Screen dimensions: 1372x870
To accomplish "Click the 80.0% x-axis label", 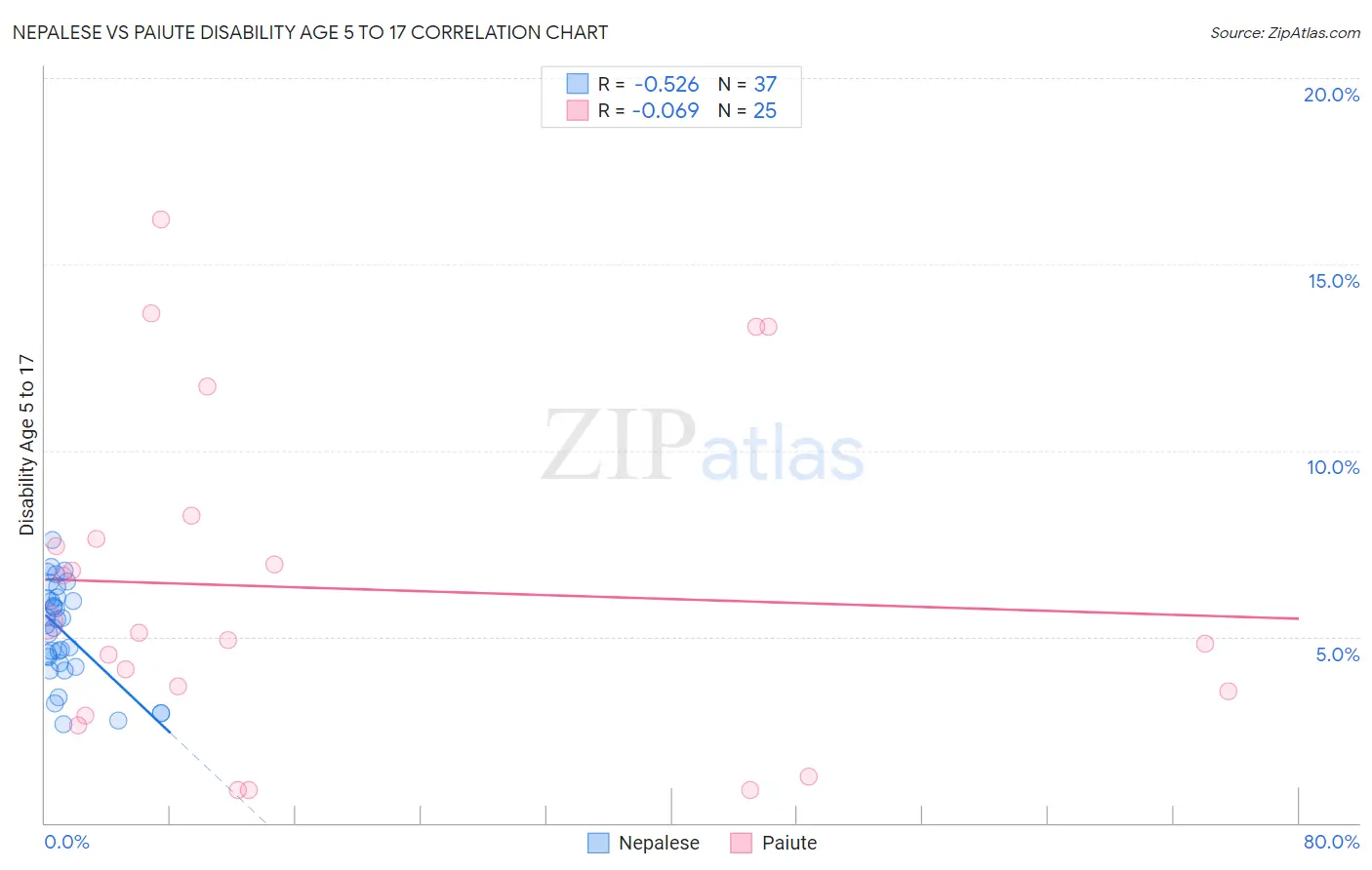I will 1332,842.
